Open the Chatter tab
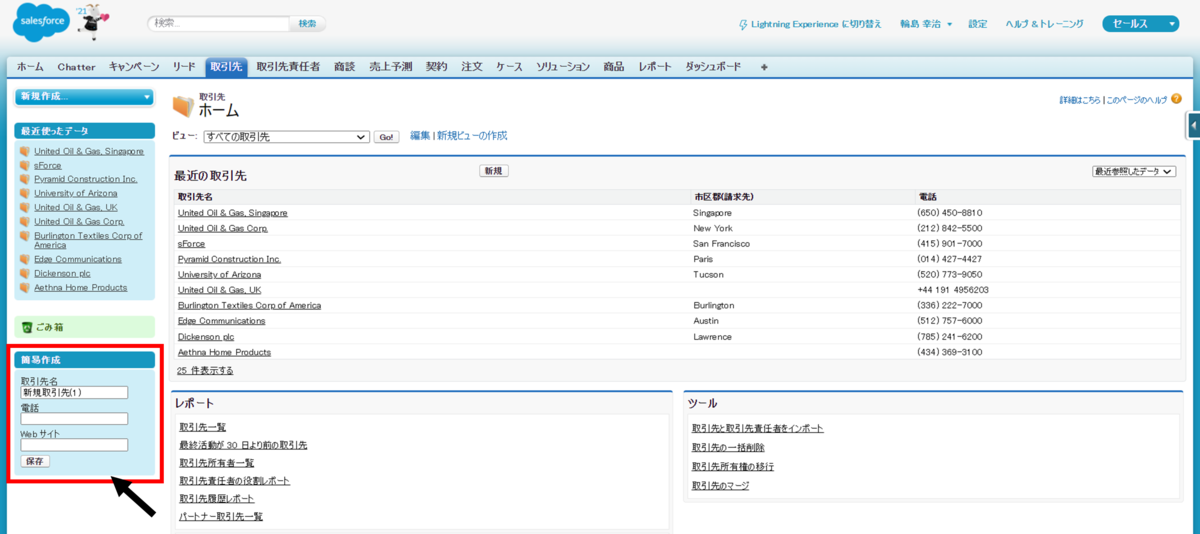This screenshot has width=1200, height=534. click(77, 67)
